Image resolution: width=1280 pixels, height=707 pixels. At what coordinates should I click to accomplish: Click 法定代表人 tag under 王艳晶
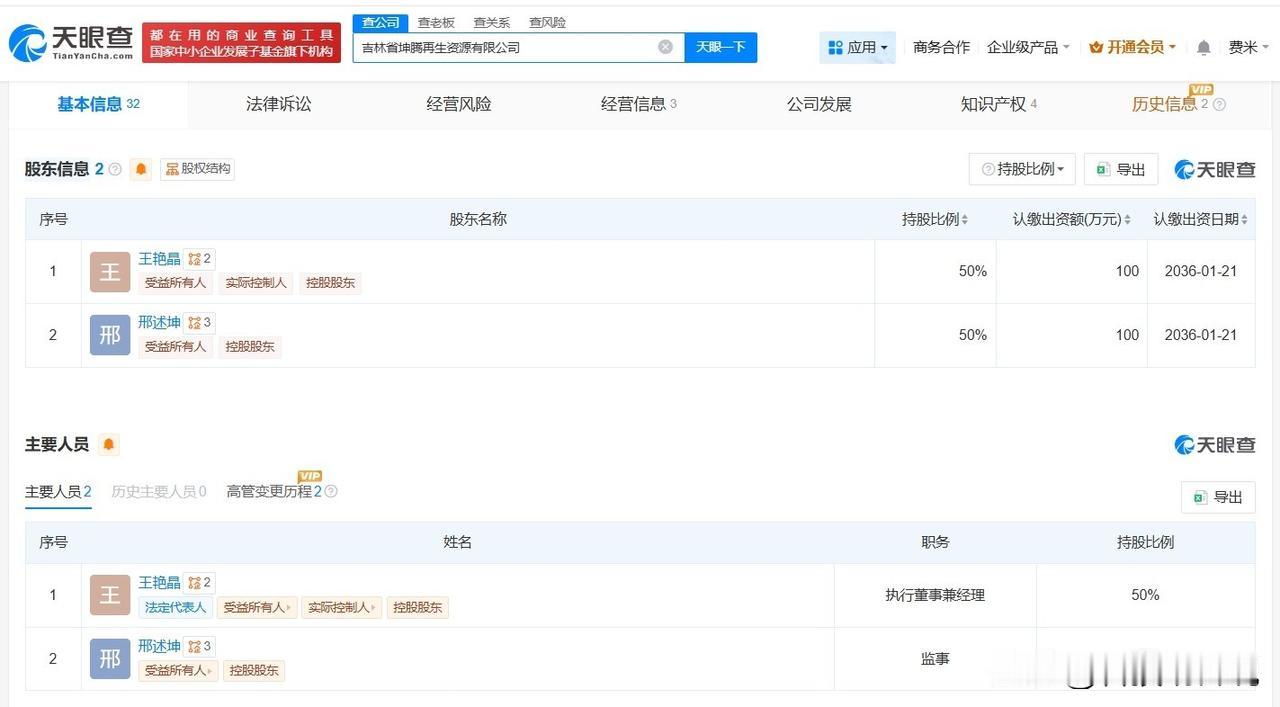(x=175, y=607)
